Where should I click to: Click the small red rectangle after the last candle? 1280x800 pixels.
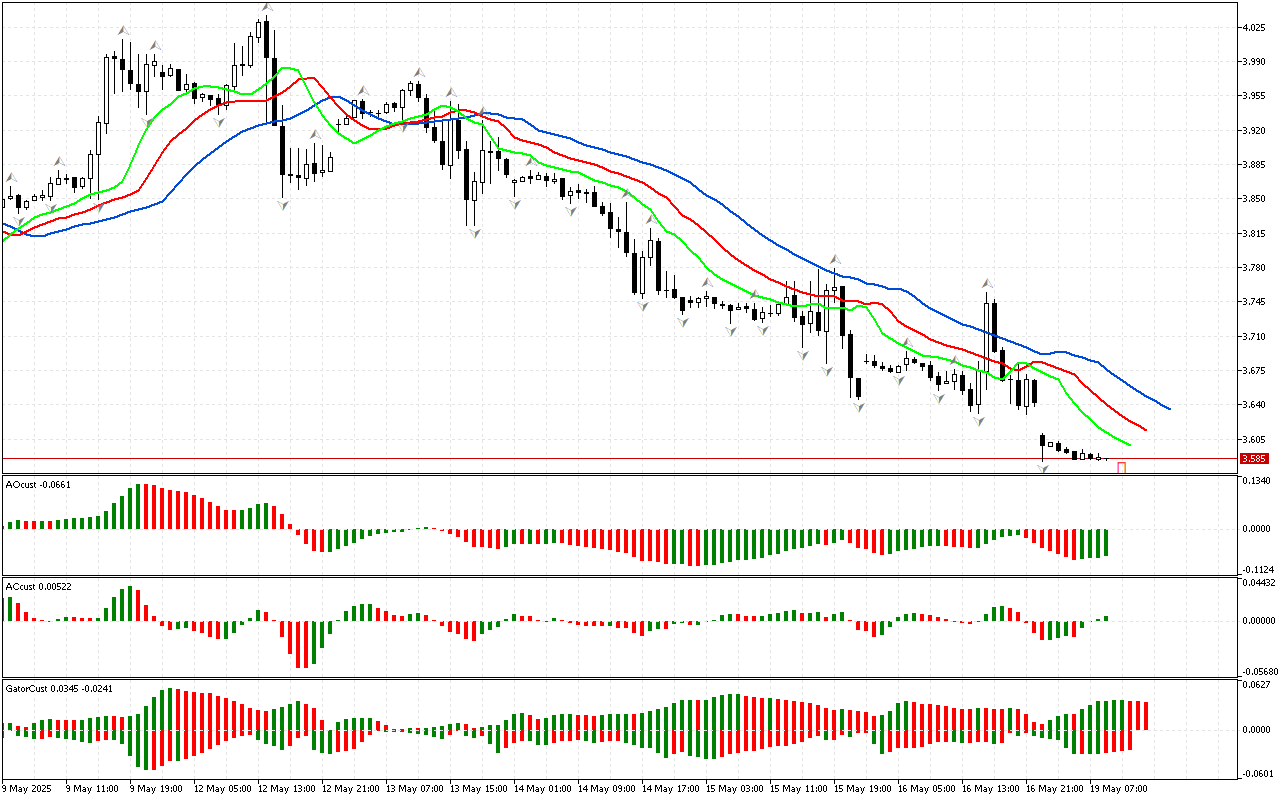tap(1122, 467)
